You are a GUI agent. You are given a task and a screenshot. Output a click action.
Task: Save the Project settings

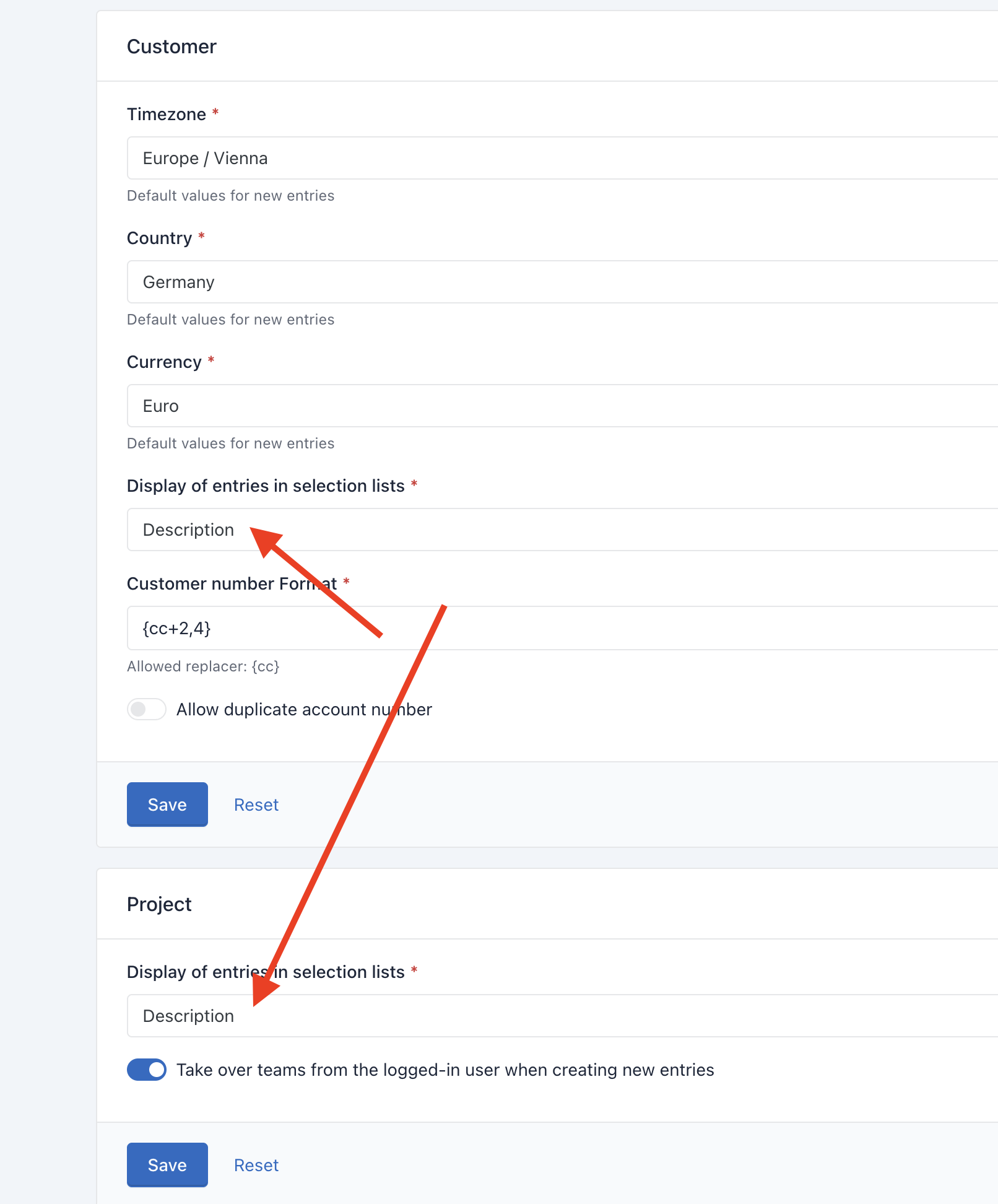[167, 1164]
